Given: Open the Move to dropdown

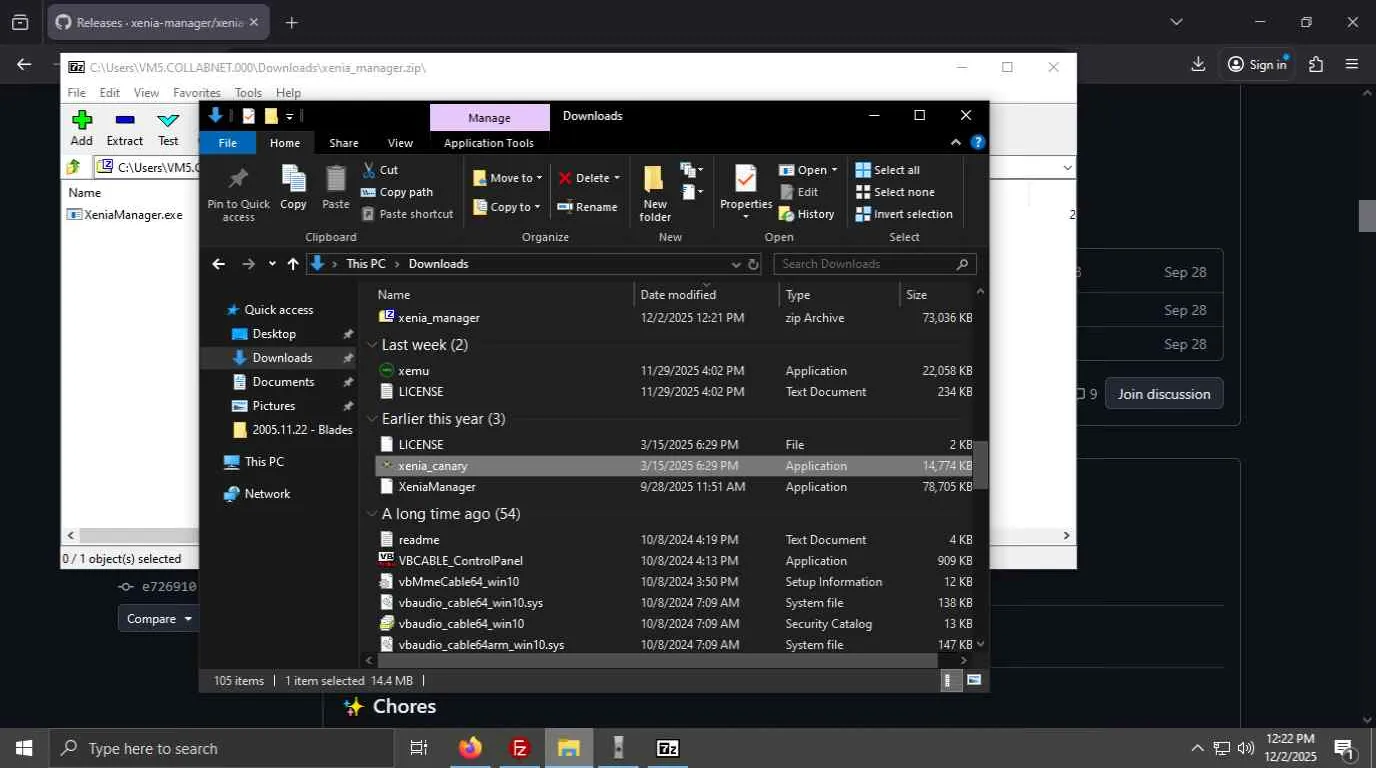Looking at the screenshot, I should (x=507, y=178).
